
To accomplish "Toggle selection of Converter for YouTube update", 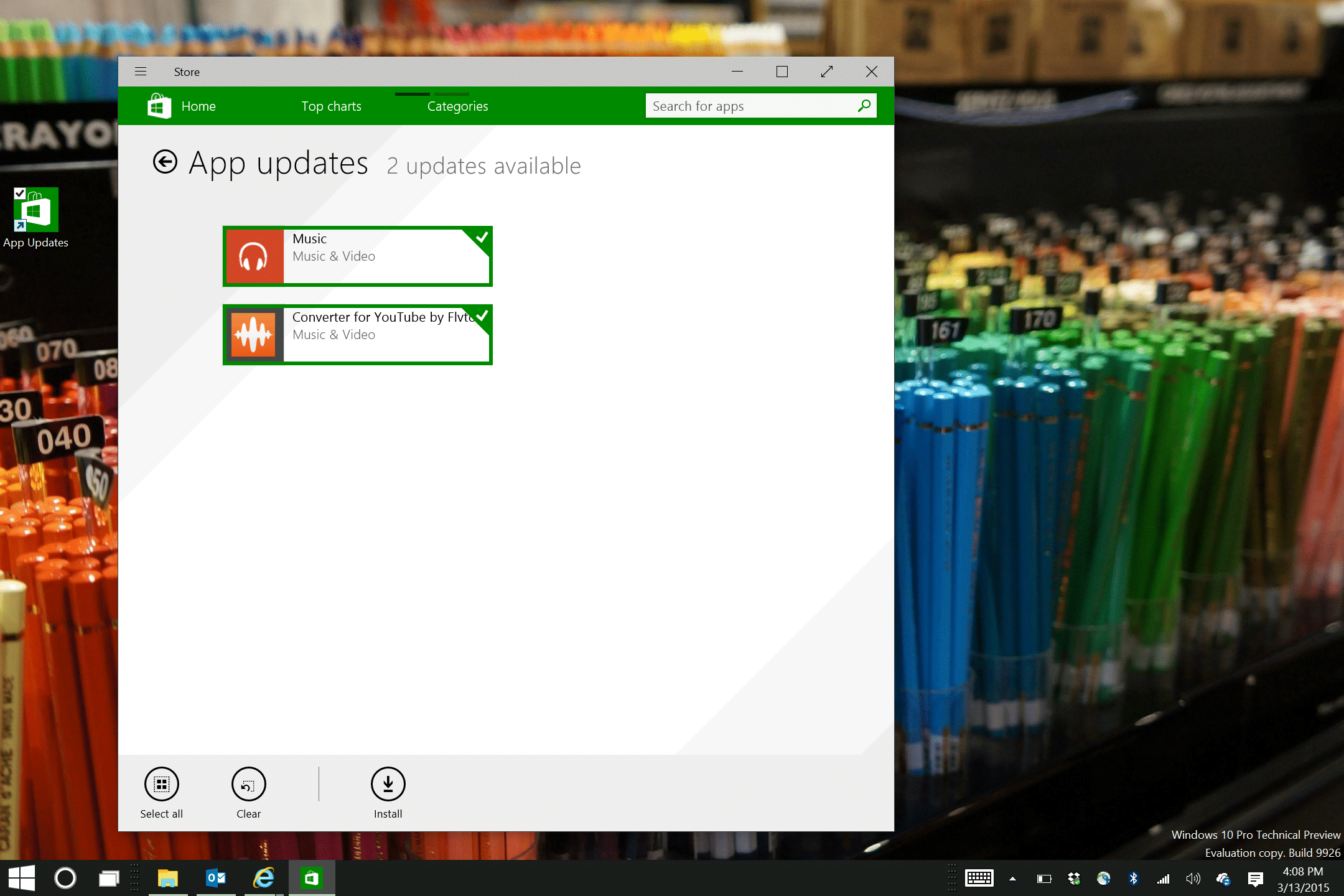I will (x=358, y=335).
